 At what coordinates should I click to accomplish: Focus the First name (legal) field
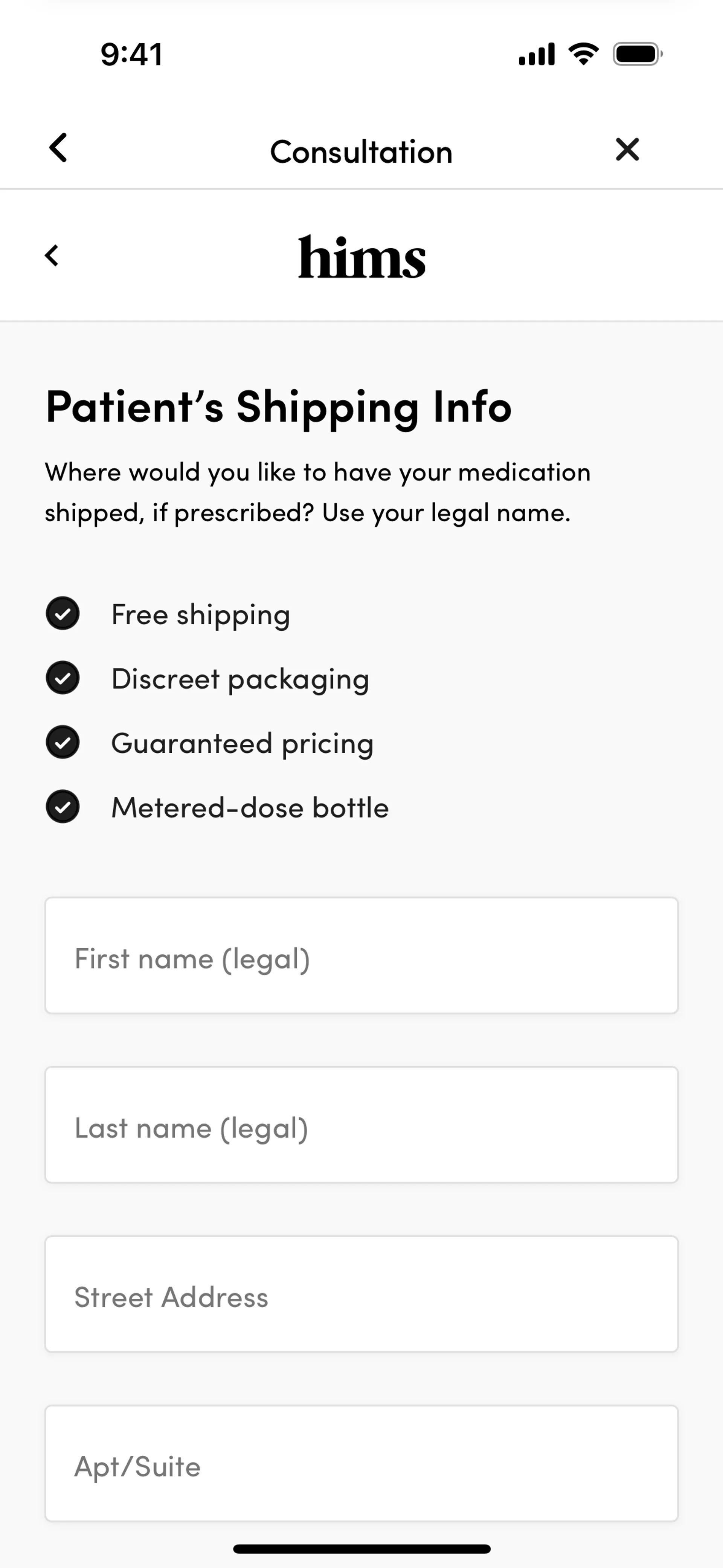[x=361, y=956]
